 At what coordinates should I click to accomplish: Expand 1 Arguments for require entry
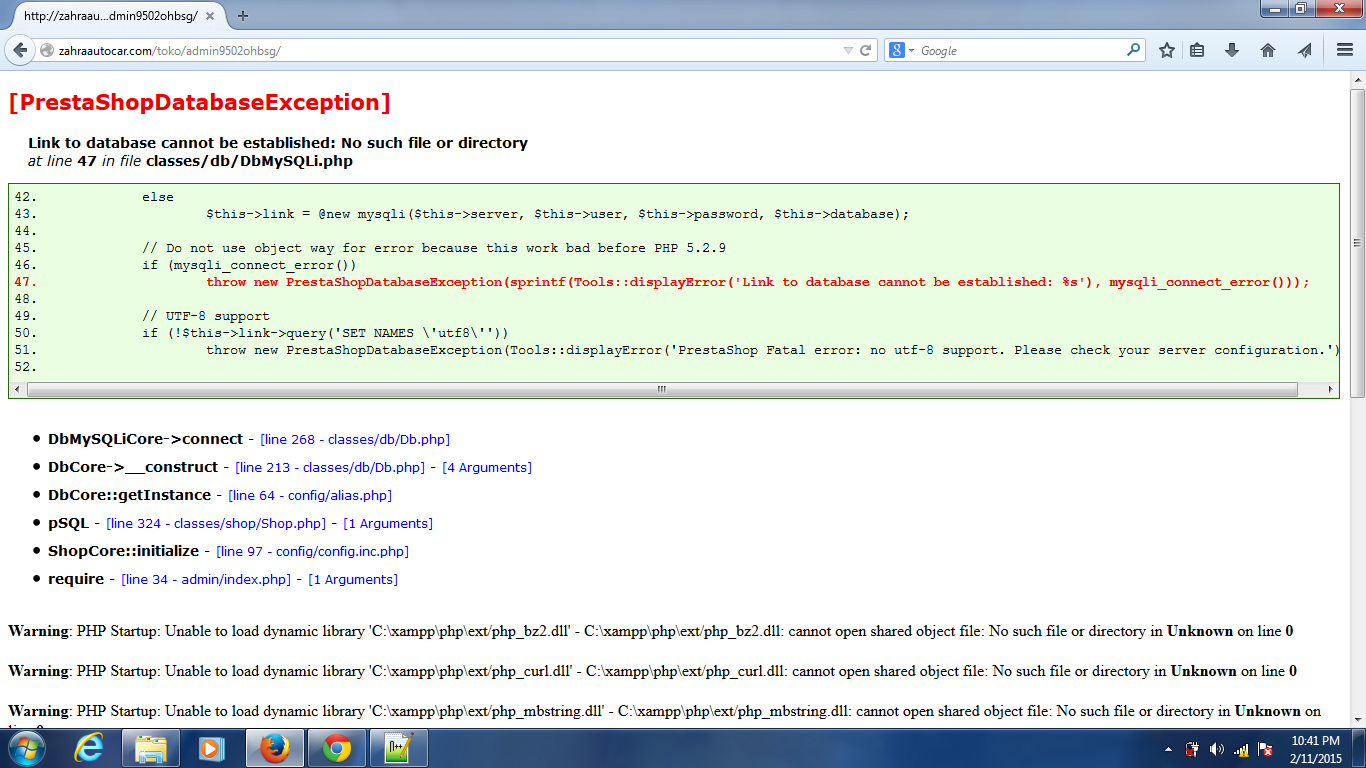tap(353, 579)
